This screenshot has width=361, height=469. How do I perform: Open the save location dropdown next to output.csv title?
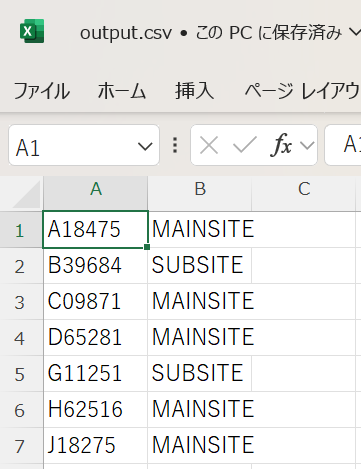pos(355,32)
